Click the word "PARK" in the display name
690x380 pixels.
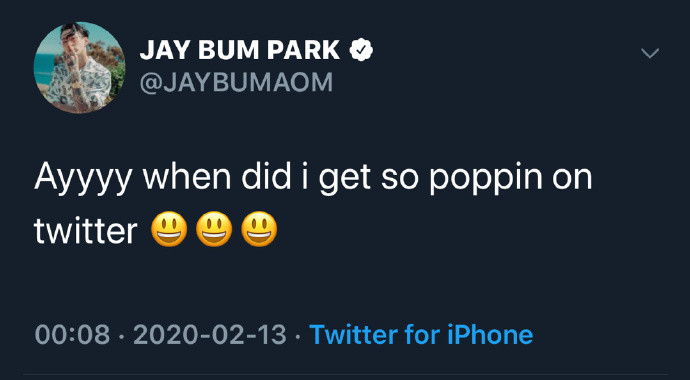[304, 50]
